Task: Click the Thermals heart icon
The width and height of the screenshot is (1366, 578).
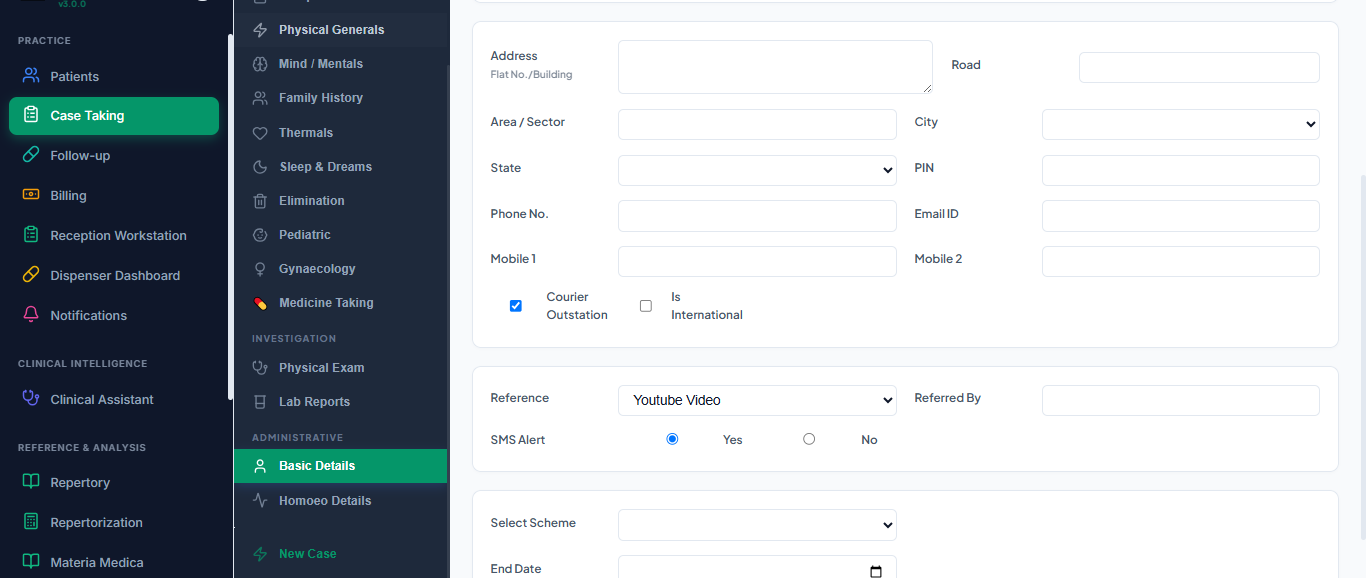Action: click(x=260, y=133)
